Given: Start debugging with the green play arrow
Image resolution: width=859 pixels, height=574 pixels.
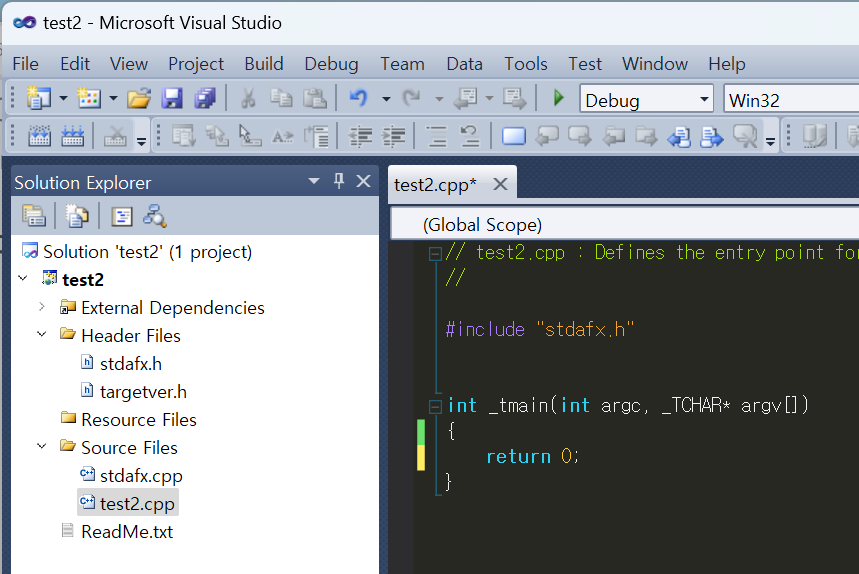Looking at the screenshot, I should click(558, 99).
